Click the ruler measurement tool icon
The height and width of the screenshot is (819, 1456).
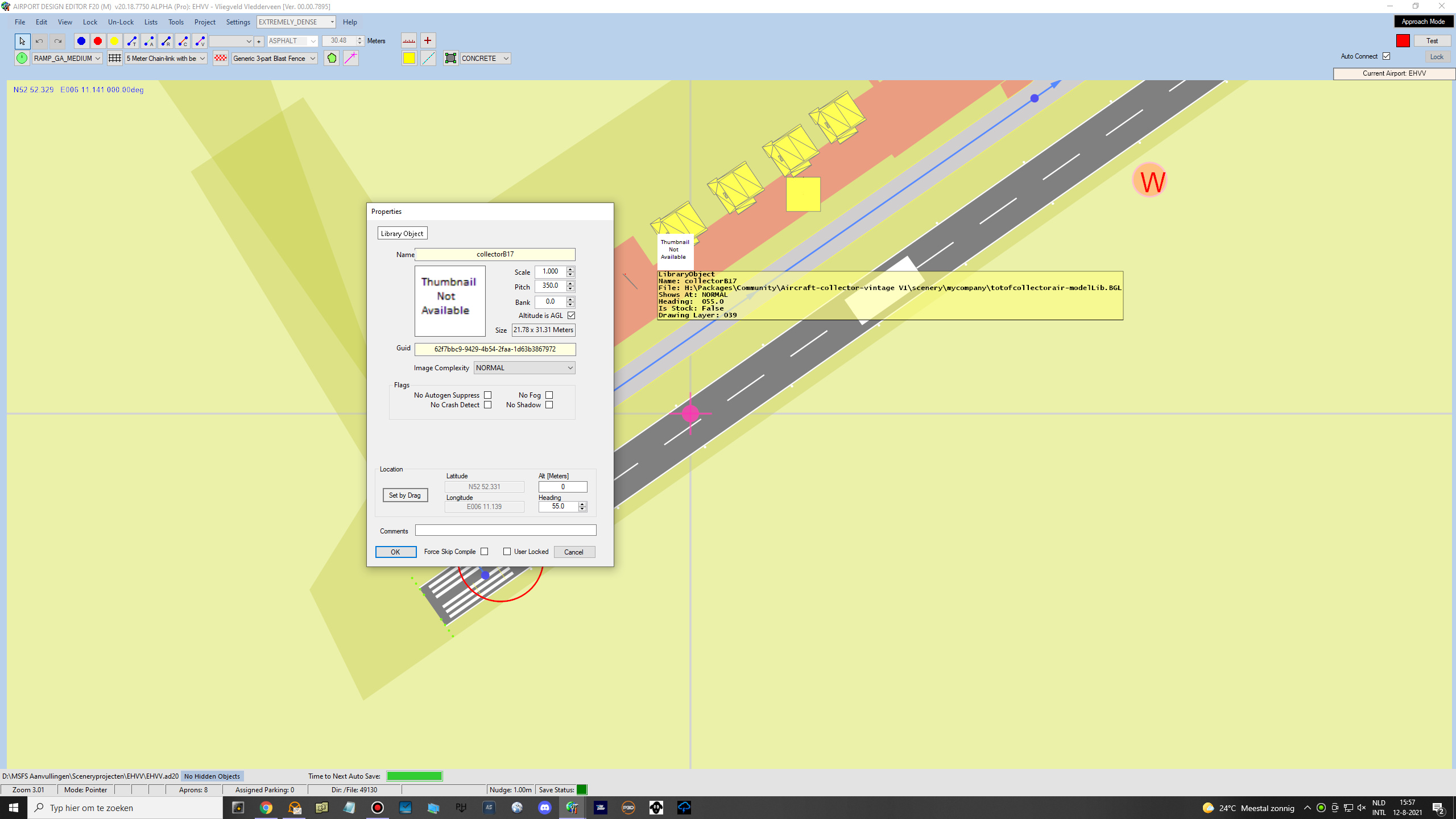pos(409,41)
